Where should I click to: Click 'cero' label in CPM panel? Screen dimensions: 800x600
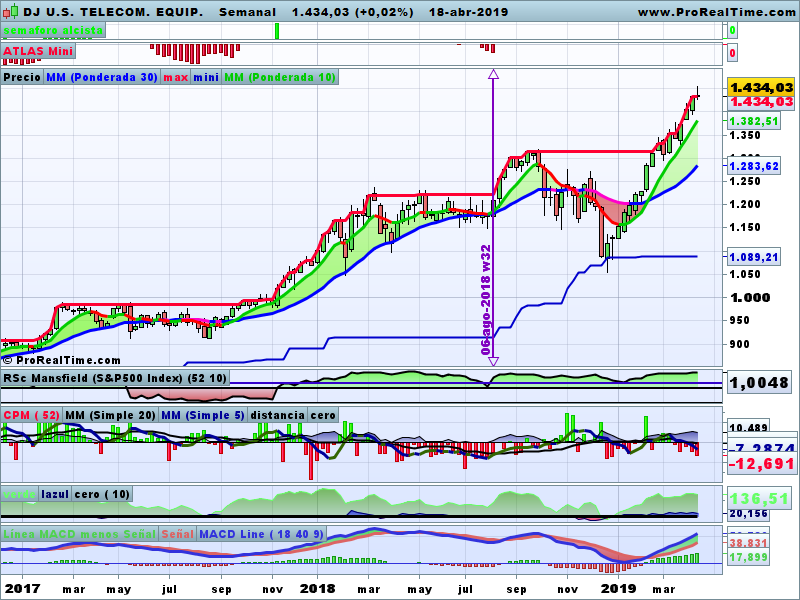tap(323, 415)
